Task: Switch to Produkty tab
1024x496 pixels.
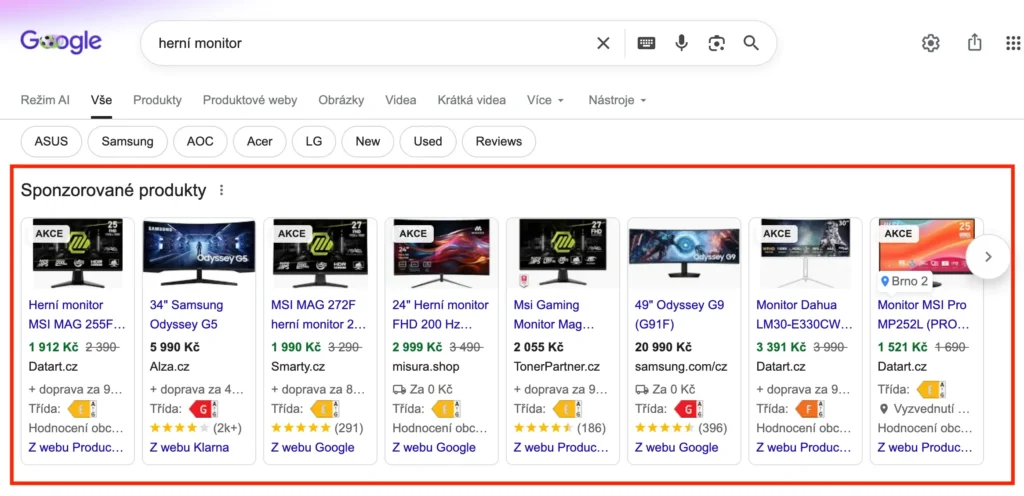Action: [157, 101]
